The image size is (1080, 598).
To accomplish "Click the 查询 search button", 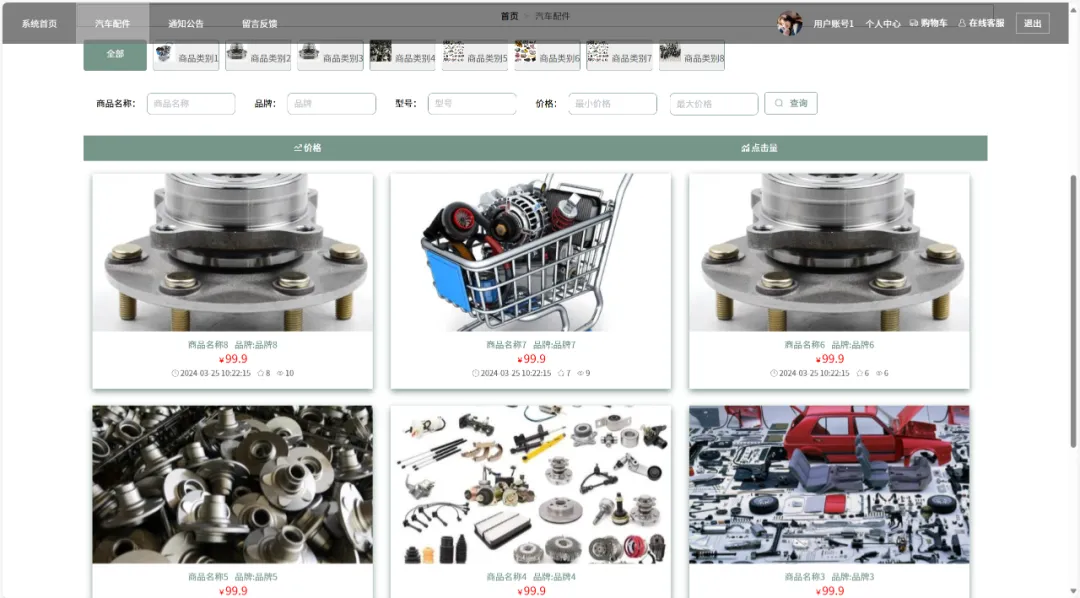I will pos(791,103).
